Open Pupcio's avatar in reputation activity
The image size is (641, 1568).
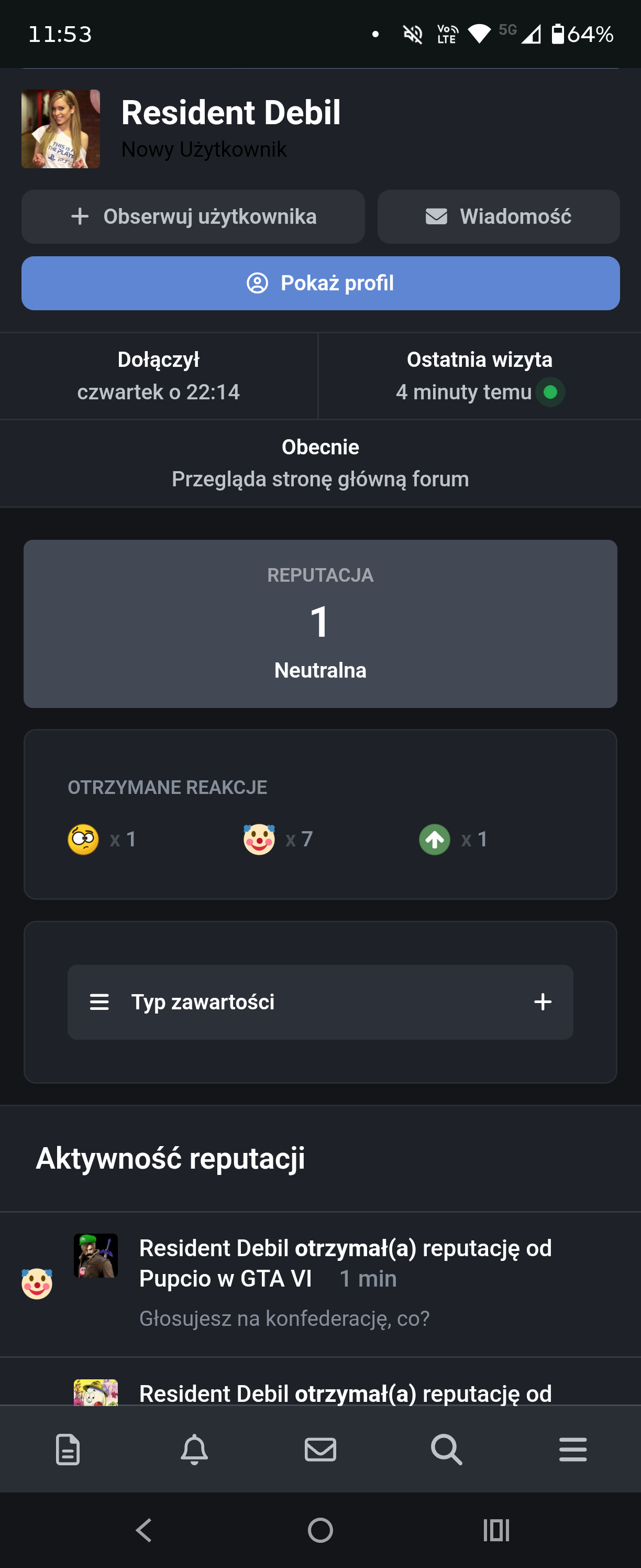click(x=96, y=1256)
